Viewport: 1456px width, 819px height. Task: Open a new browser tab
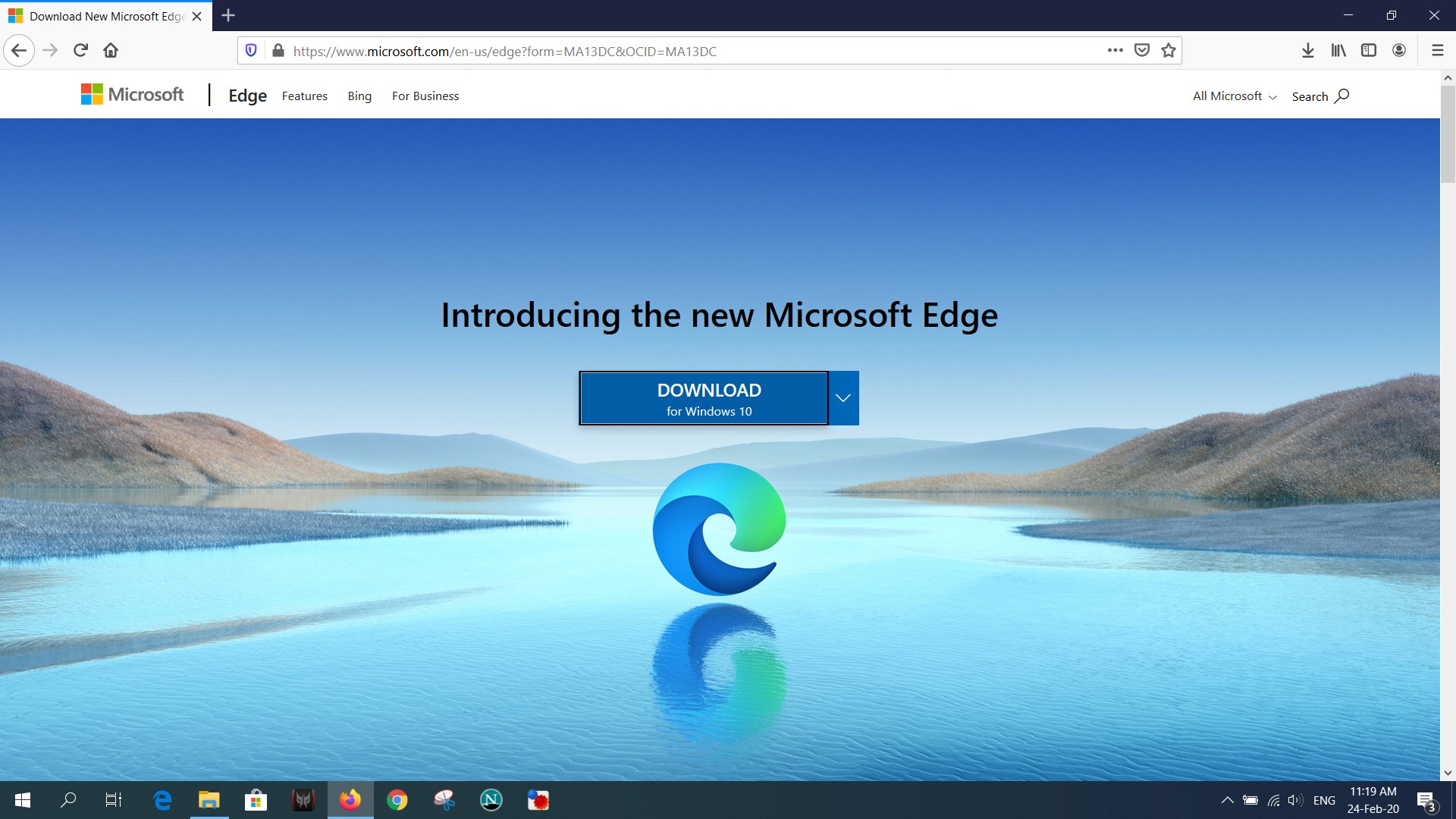[228, 15]
